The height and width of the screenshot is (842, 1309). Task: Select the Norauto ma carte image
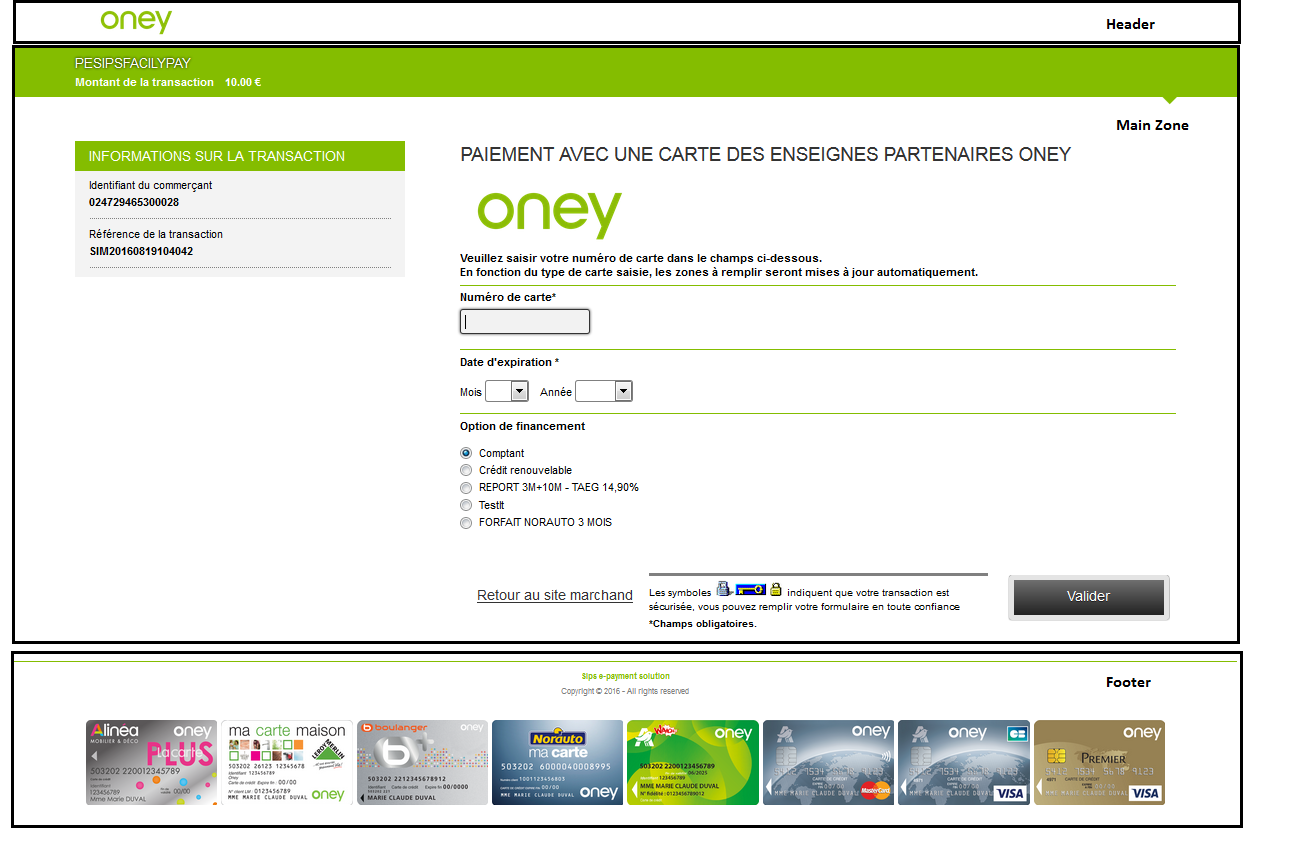557,762
